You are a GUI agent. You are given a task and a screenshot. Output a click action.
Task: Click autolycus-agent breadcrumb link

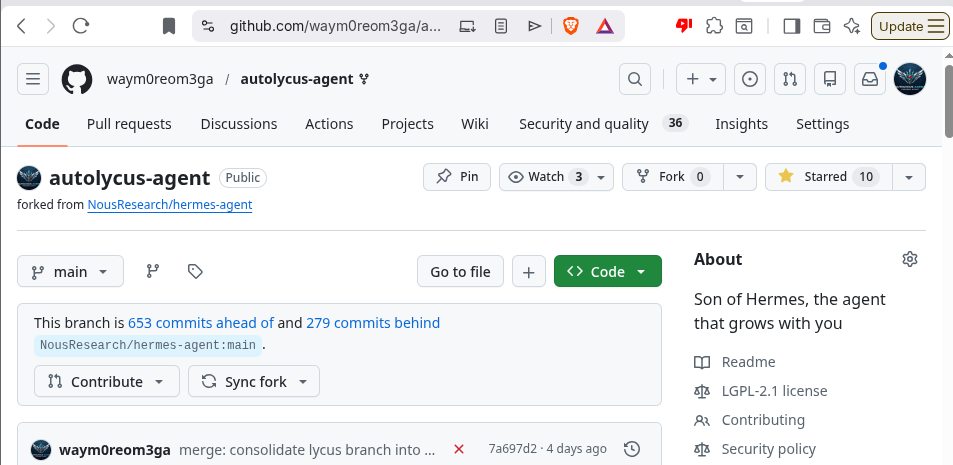click(x=297, y=79)
